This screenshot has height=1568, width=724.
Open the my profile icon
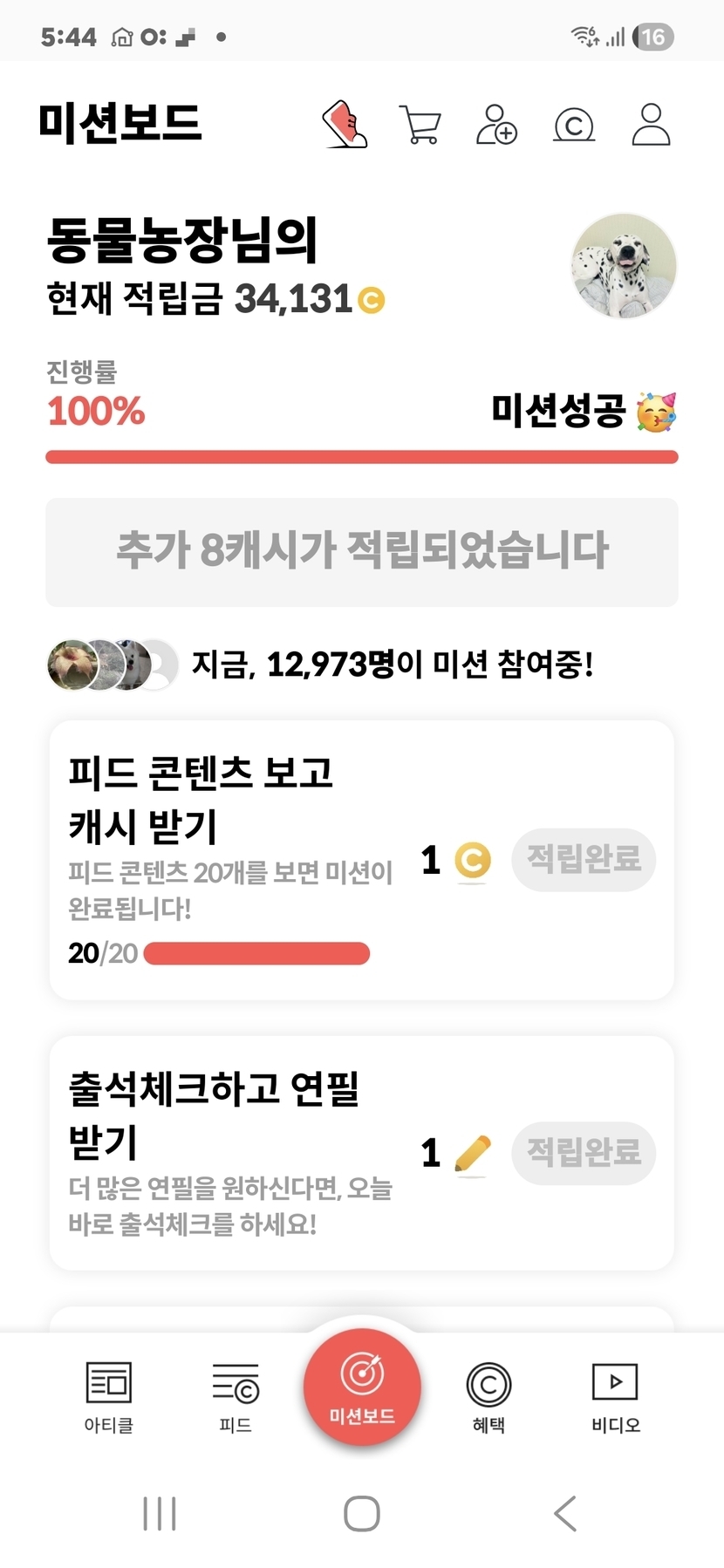point(651,125)
